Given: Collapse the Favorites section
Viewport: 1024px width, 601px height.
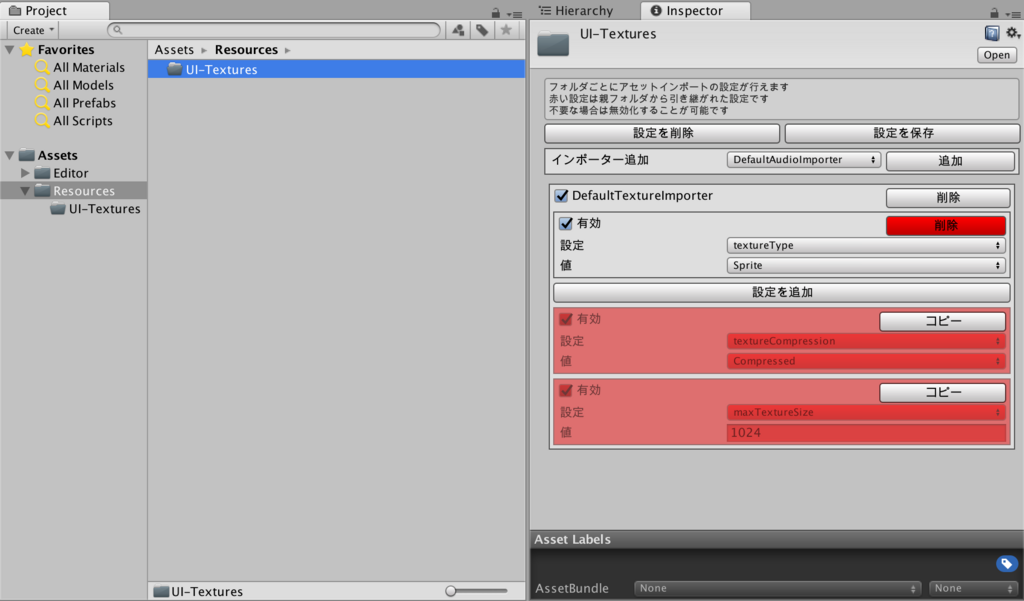Looking at the screenshot, I should (x=10, y=50).
